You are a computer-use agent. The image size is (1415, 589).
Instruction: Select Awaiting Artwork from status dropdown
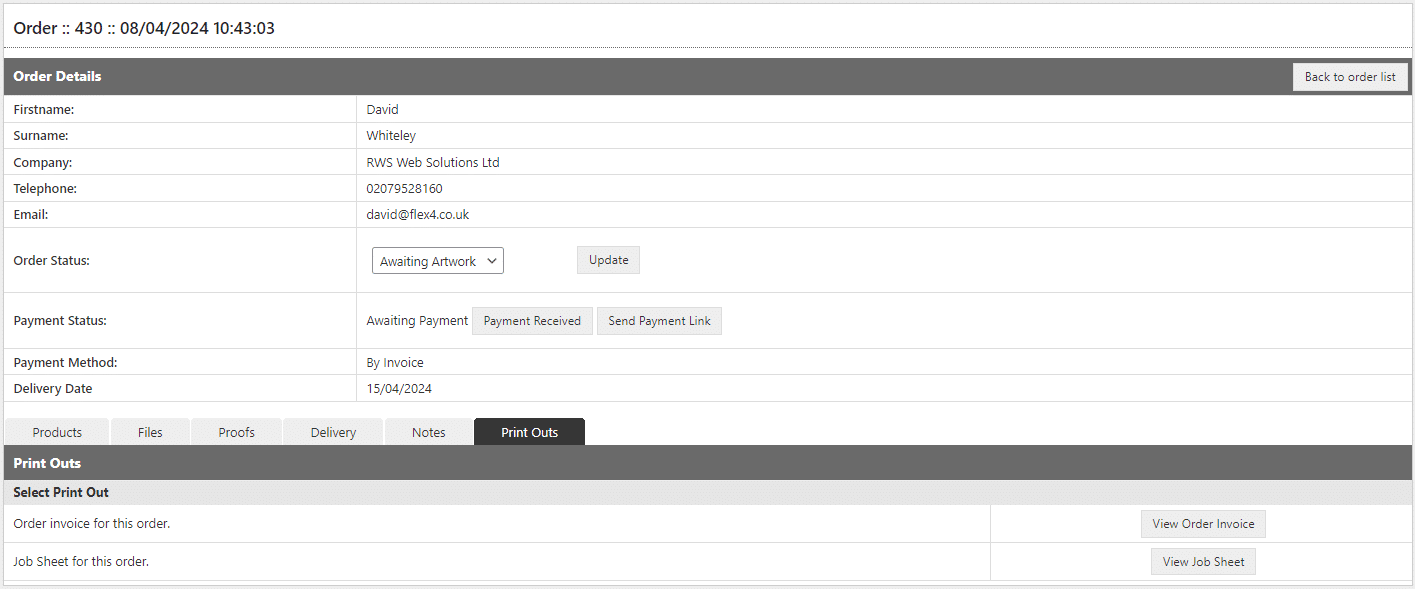pos(437,260)
